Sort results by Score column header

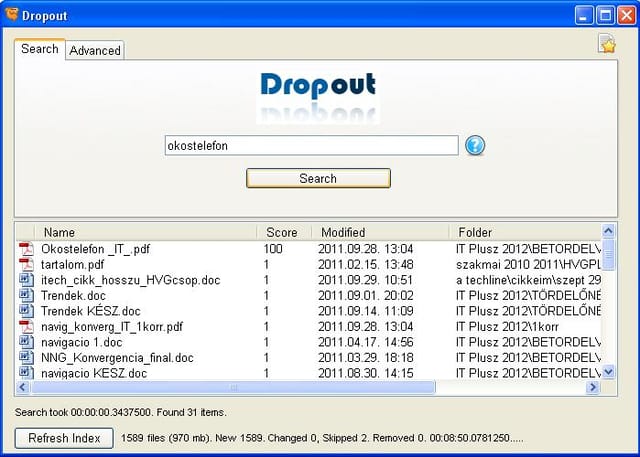(284, 232)
